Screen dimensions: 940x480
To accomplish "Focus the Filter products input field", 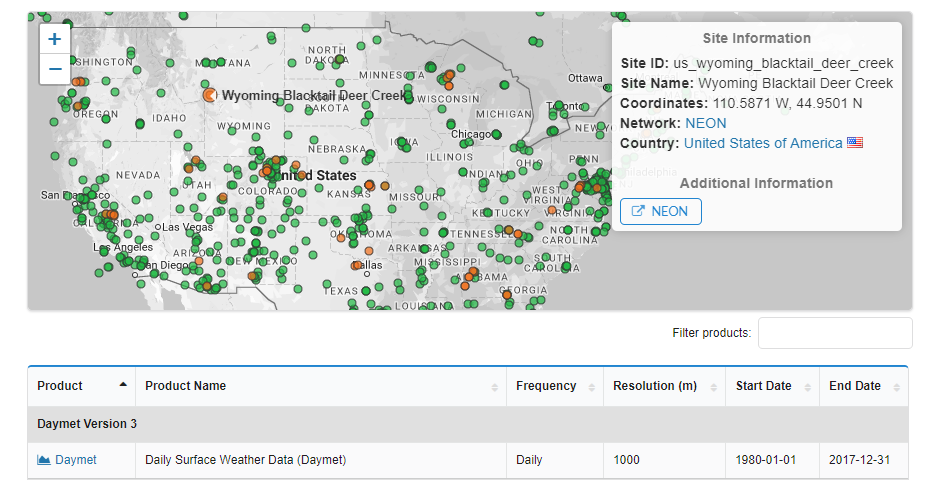I will [835, 333].
